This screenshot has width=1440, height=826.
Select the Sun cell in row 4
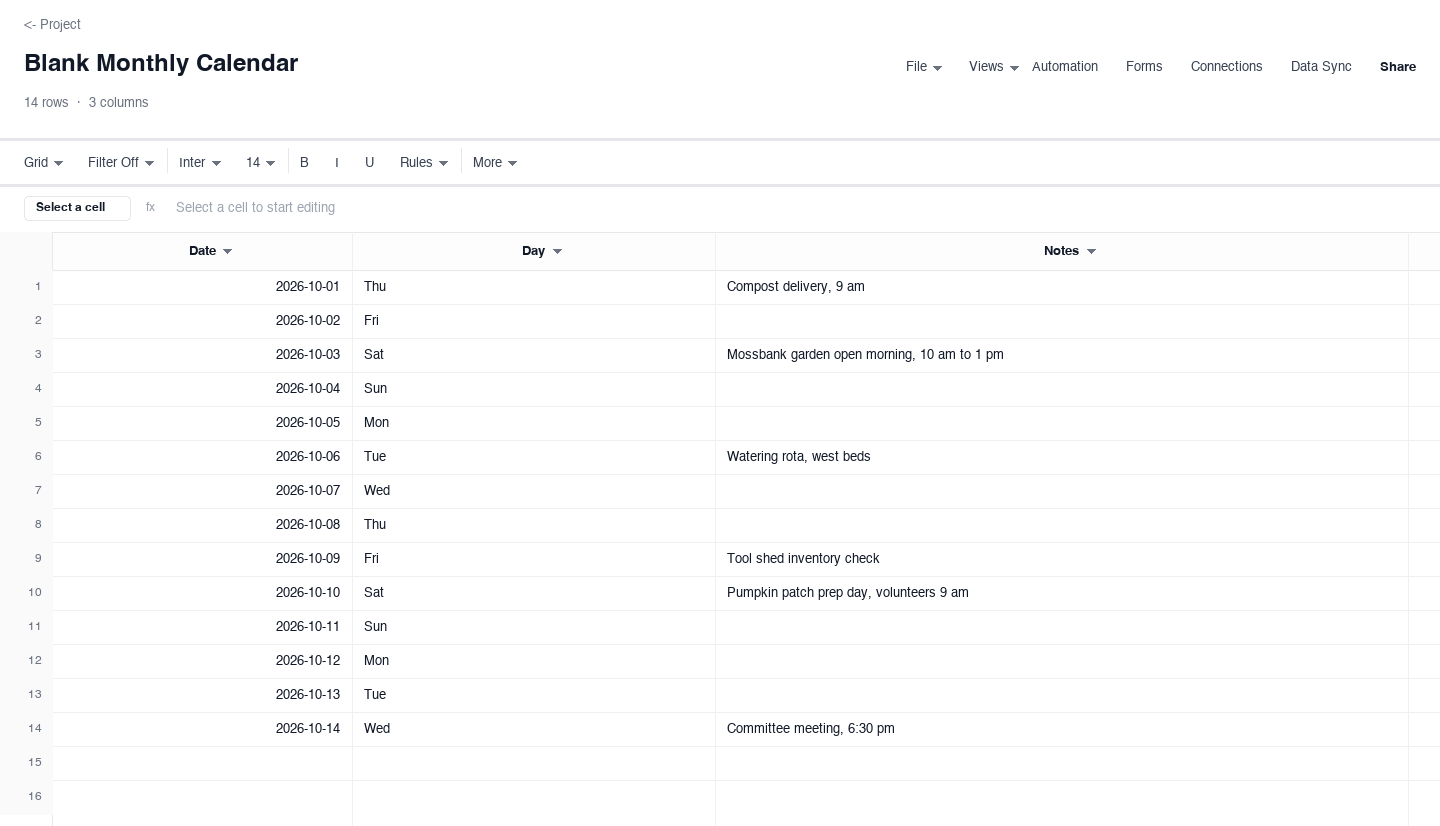[534, 389]
